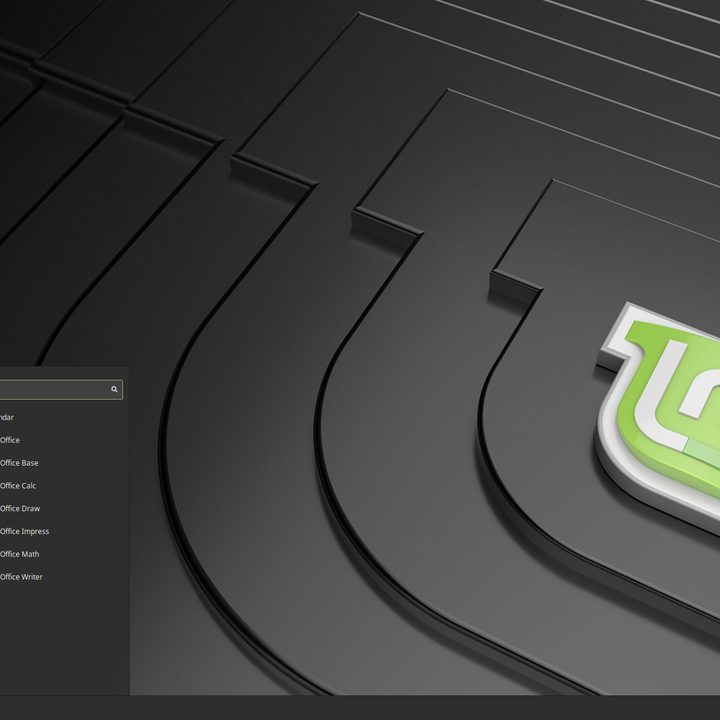Image resolution: width=720 pixels, height=720 pixels.
Task: Launch LibreOffice Base
Action: [19, 463]
